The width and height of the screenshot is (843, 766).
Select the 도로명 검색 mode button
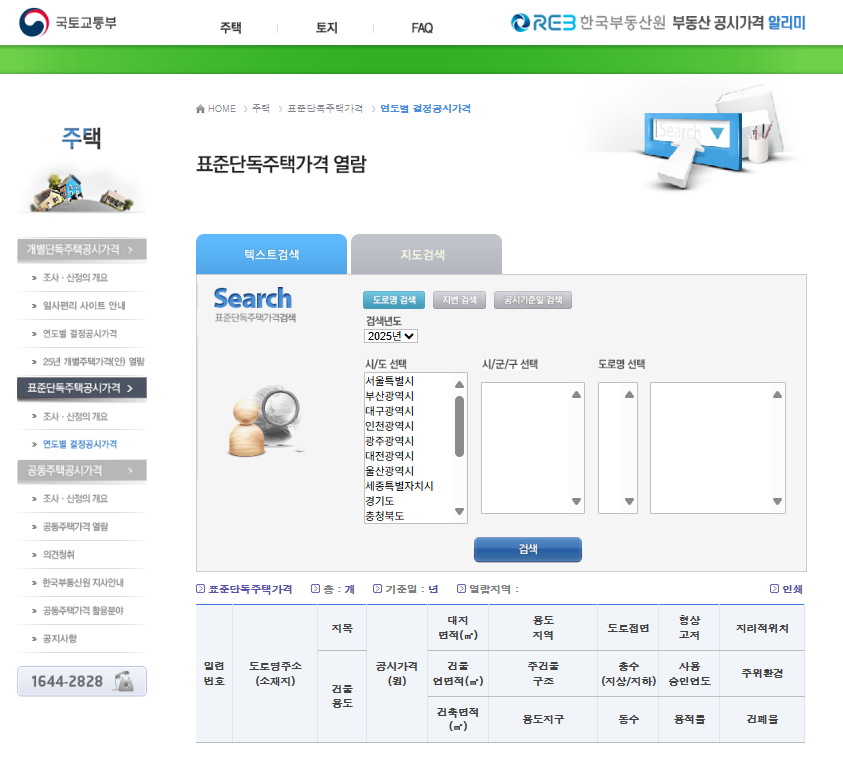(x=394, y=300)
